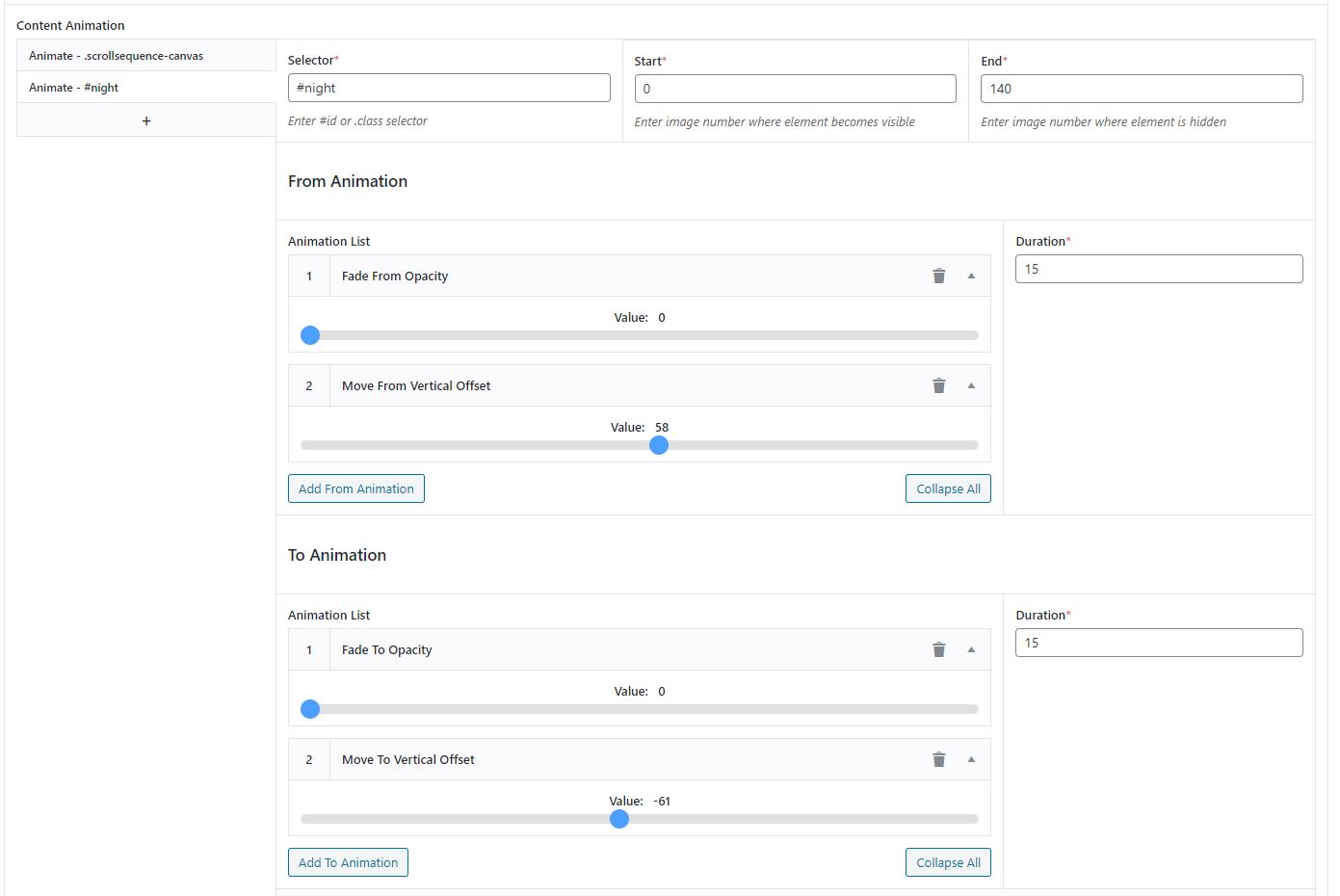The width and height of the screenshot is (1340, 896).
Task: Collapse the Move From Vertical Offset panel
Action: click(971, 386)
